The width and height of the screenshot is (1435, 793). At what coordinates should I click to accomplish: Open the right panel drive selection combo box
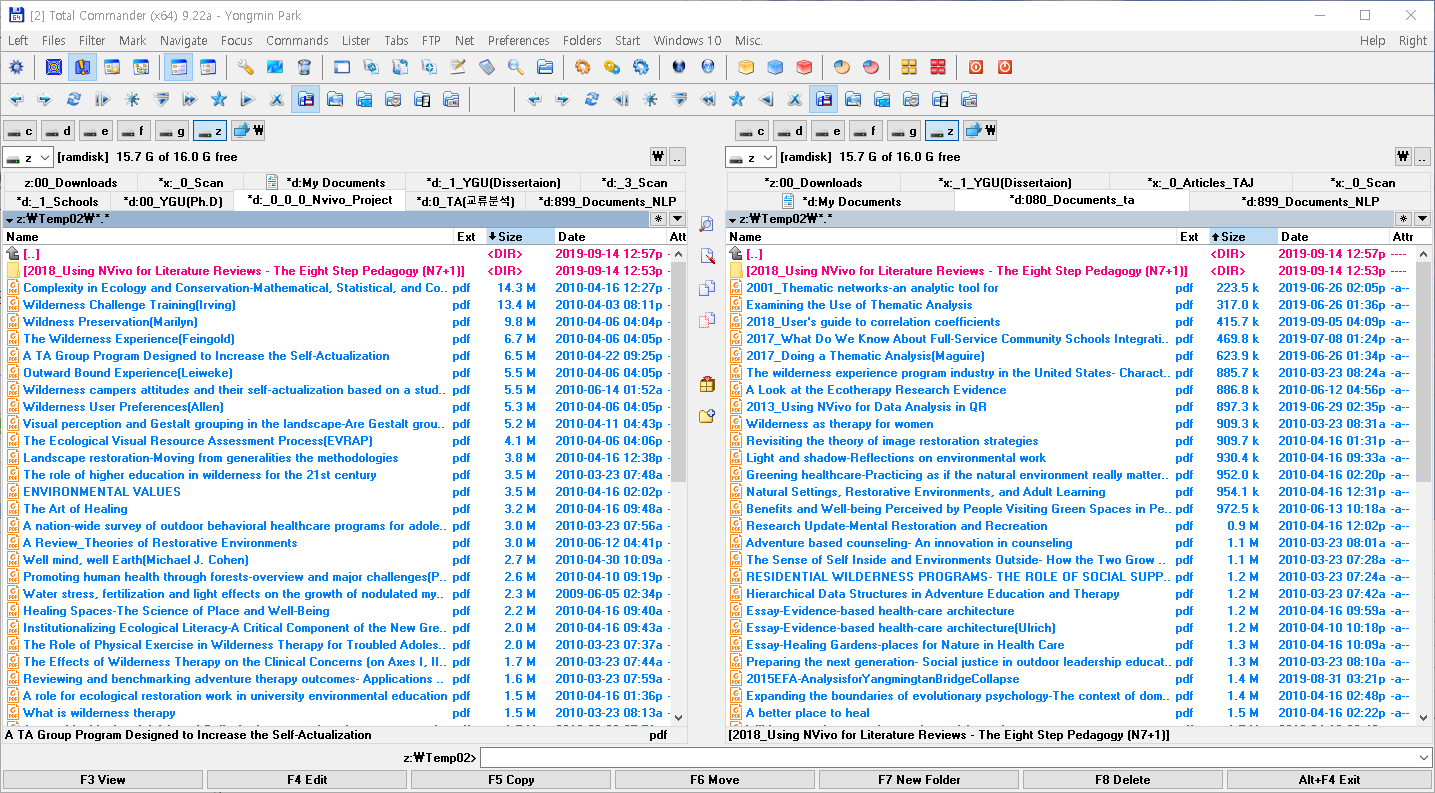[751, 157]
